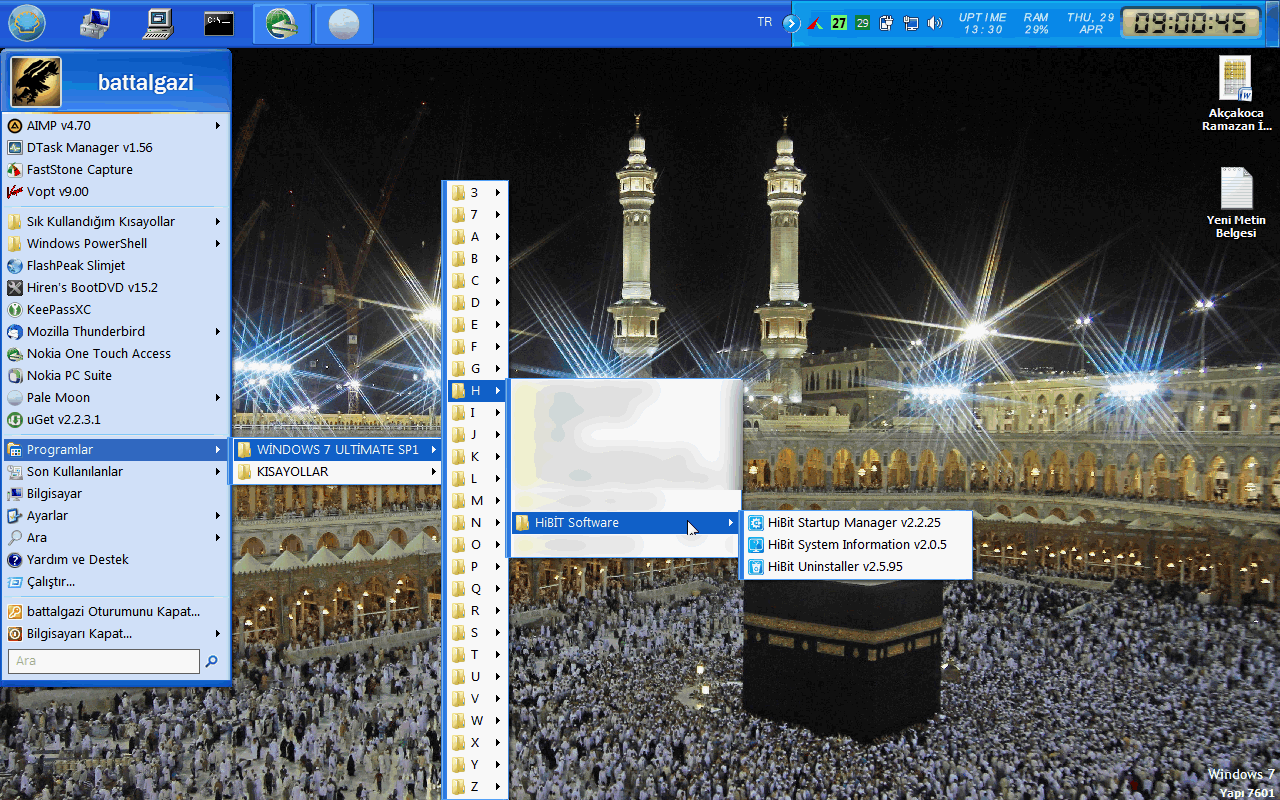This screenshot has width=1280, height=800.
Task: Expand the Z letter folder
Action: click(476, 787)
